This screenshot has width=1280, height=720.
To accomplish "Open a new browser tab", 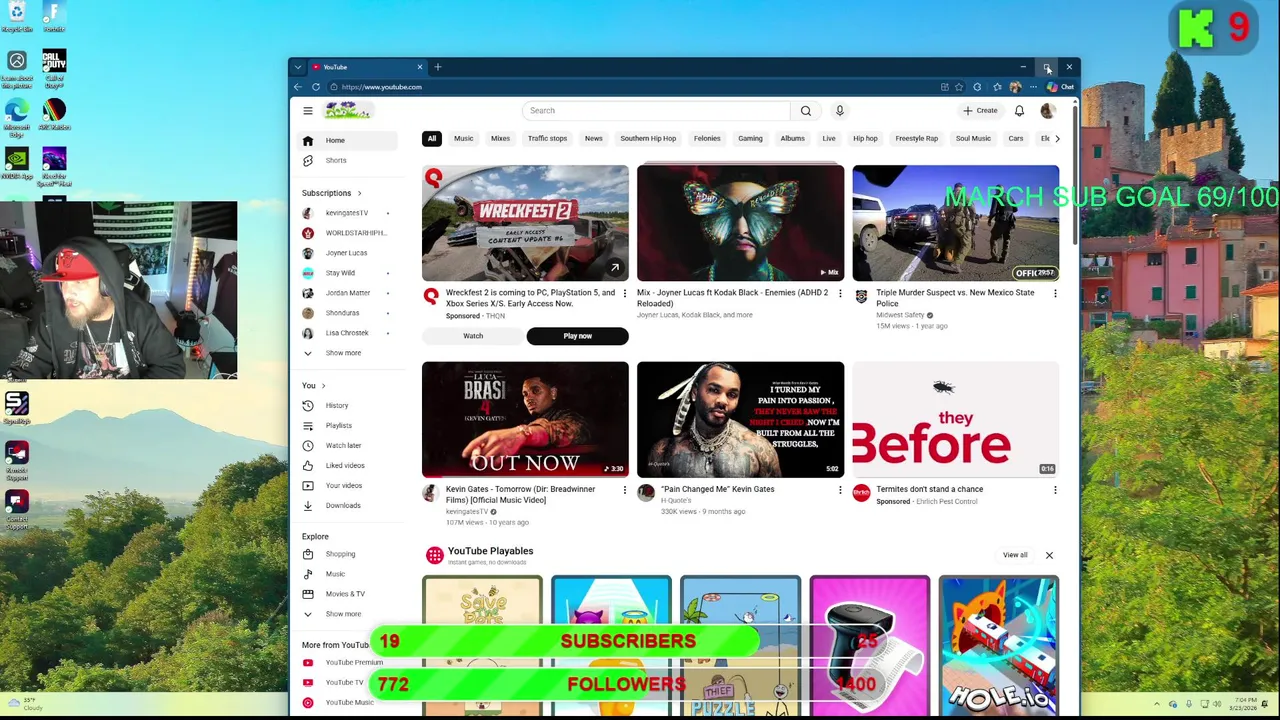I will (x=438, y=67).
